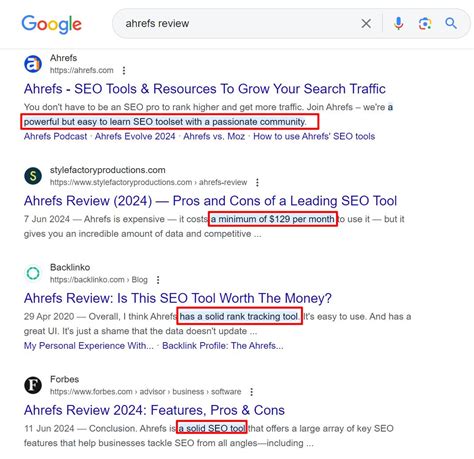Open the three-dot menu next to https://ahrefs.com
This screenshot has height=459, width=474.
(124, 70)
